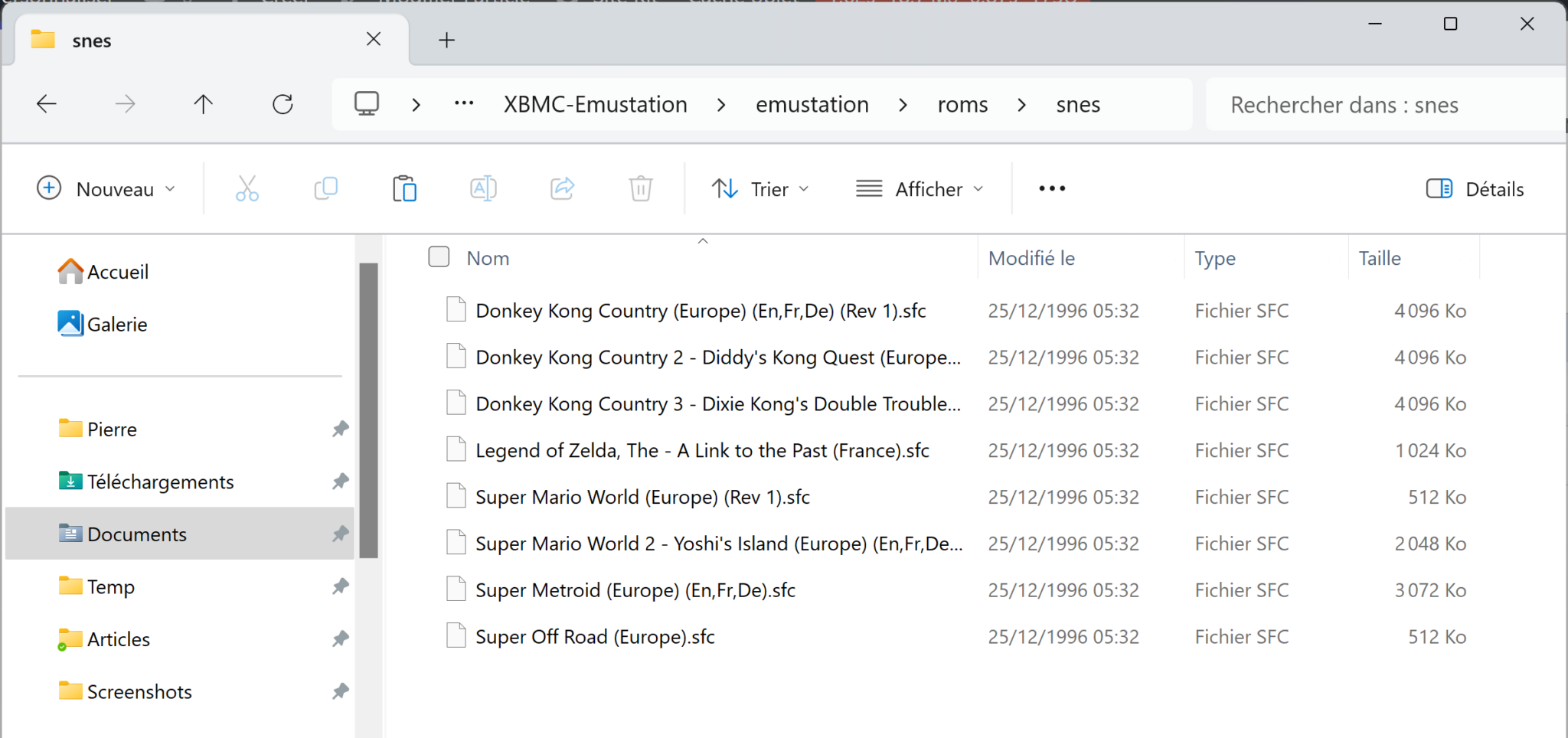The image size is (1568, 738).
Task: Toggle the Détails pane
Action: [1475, 189]
